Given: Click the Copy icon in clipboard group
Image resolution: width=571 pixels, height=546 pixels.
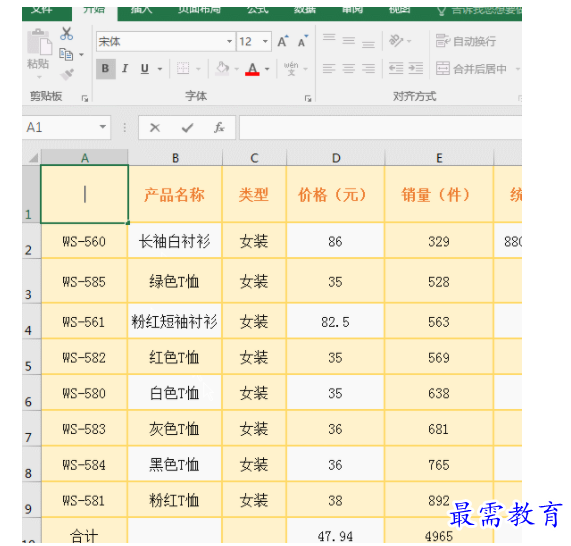Looking at the screenshot, I should pyautogui.click(x=66, y=55).
